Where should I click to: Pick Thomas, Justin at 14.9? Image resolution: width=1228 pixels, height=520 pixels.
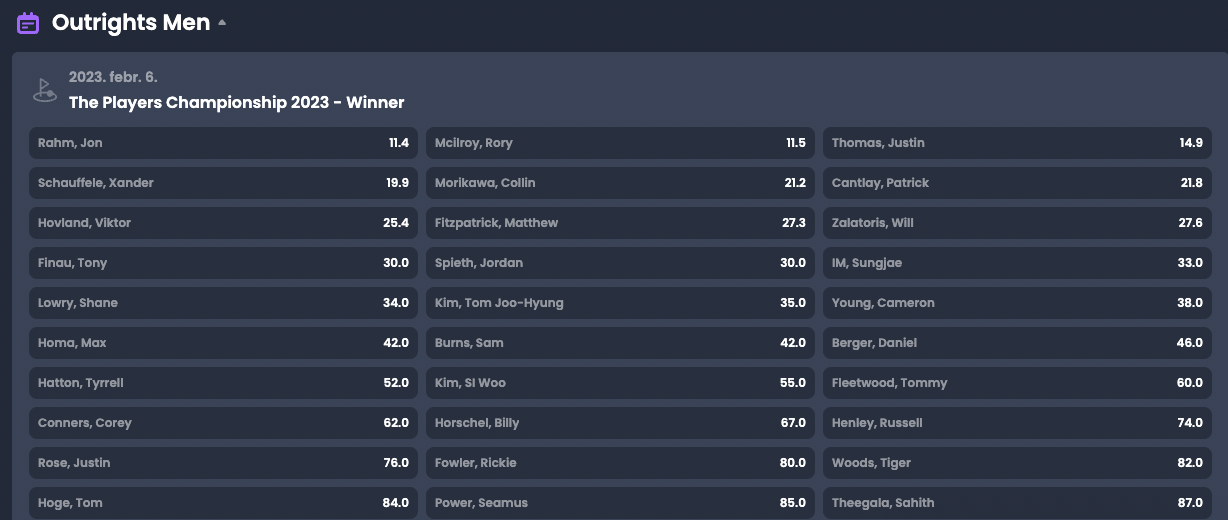pyautogui.click(x=1017, y=143)
